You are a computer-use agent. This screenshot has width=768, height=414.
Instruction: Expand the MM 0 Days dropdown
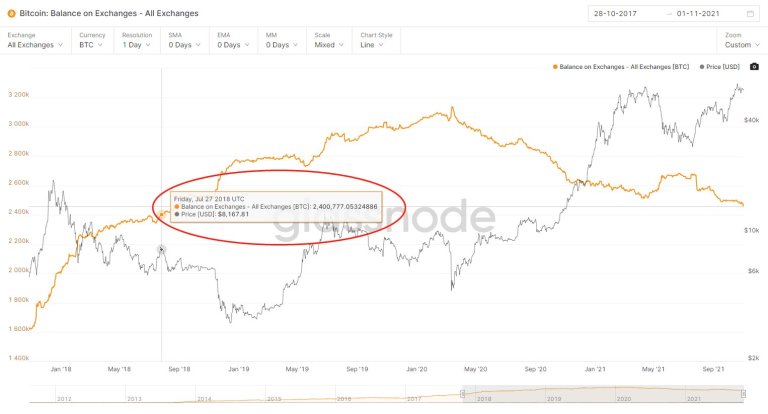pos(282,40)
